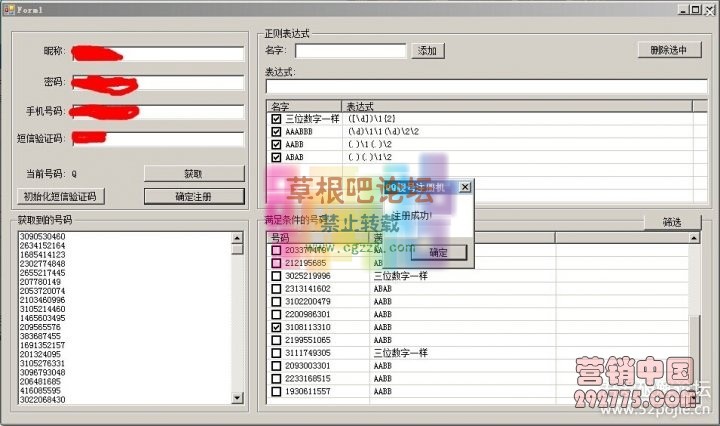
Task: Check the box for number 2199551065
Action: [x=276, y=340]
